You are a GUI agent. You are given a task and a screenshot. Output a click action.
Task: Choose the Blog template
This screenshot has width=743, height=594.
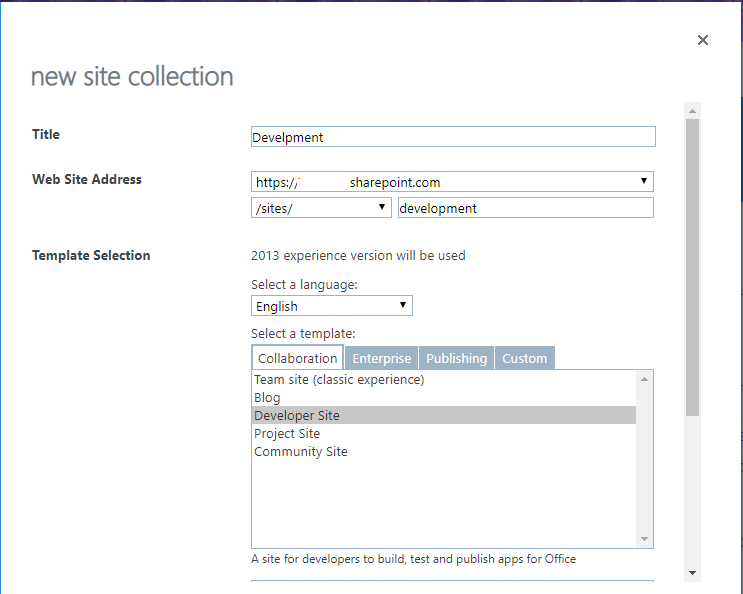pyautogui.click(x=267, y=398)
